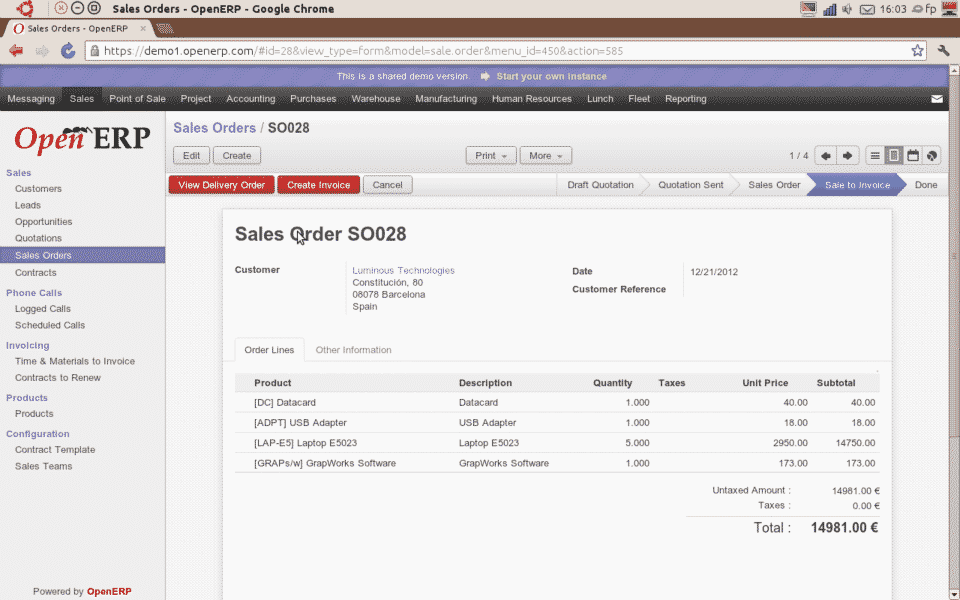Open the Warehouse menu
The height and width of the screenshot is (600, 960).
point(376,99)
